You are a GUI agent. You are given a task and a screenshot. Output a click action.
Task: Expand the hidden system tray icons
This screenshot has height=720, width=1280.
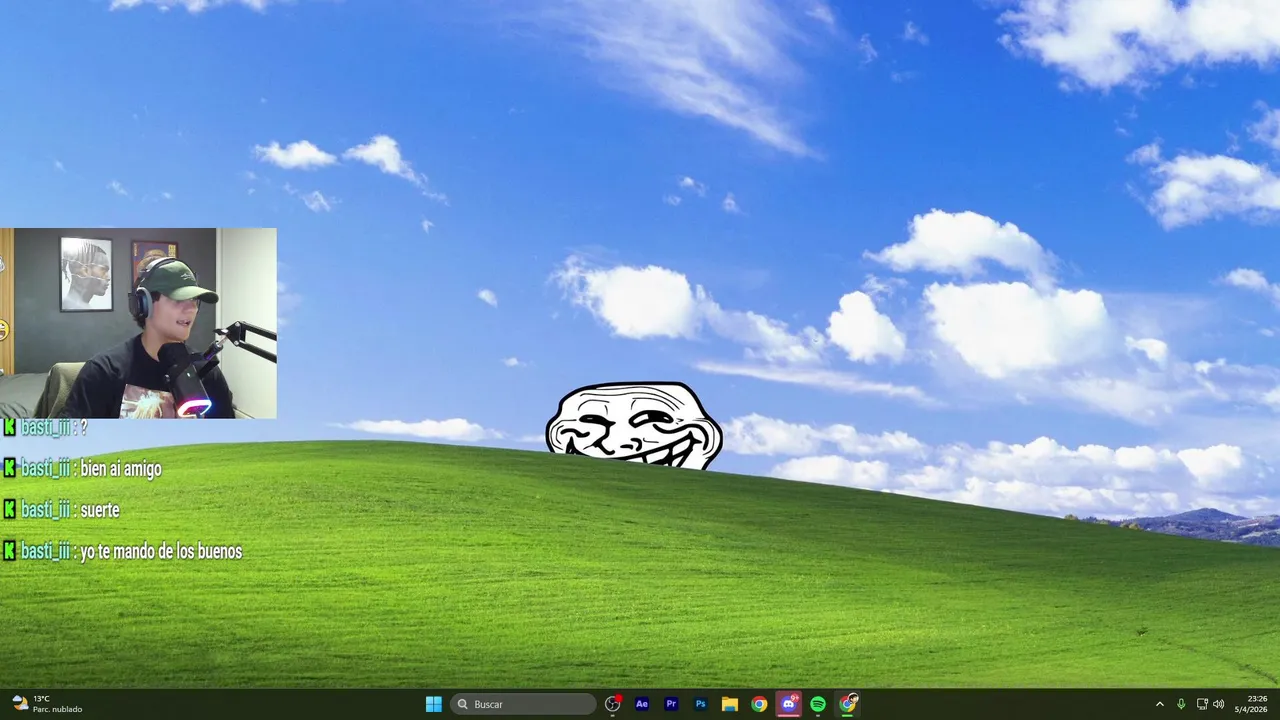coord(1160,704)
